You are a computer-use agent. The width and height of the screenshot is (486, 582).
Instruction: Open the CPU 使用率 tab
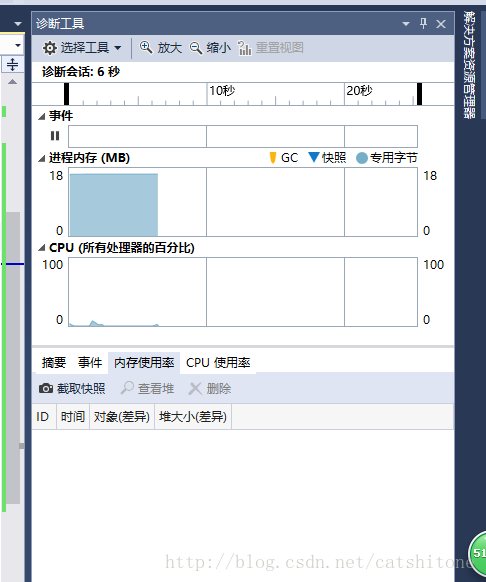pyautogui.click(x=218, y=363)
